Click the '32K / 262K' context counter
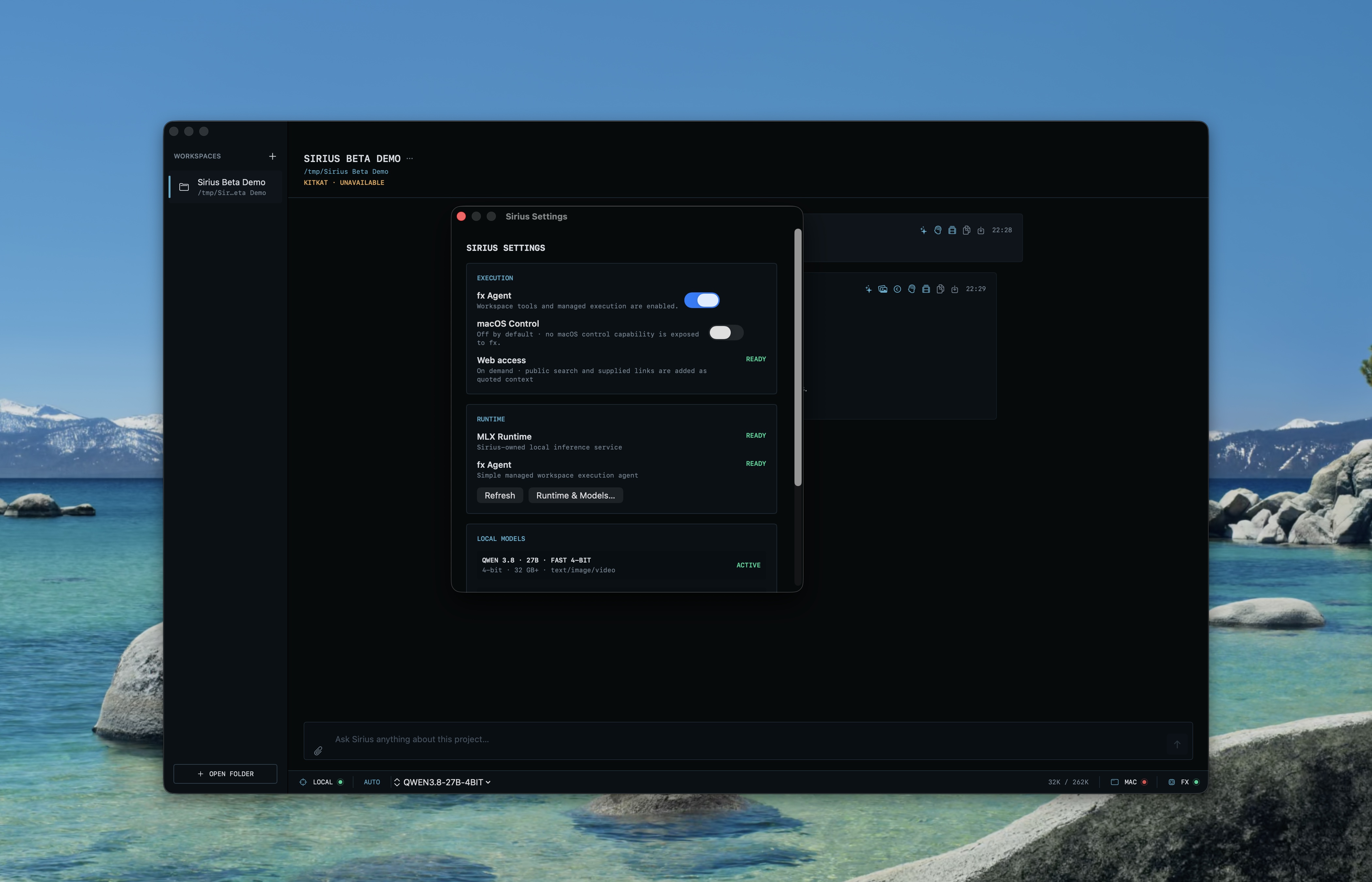This screenshot has height=882, width=1372. pyautogui.click(x=1068, y=782)
